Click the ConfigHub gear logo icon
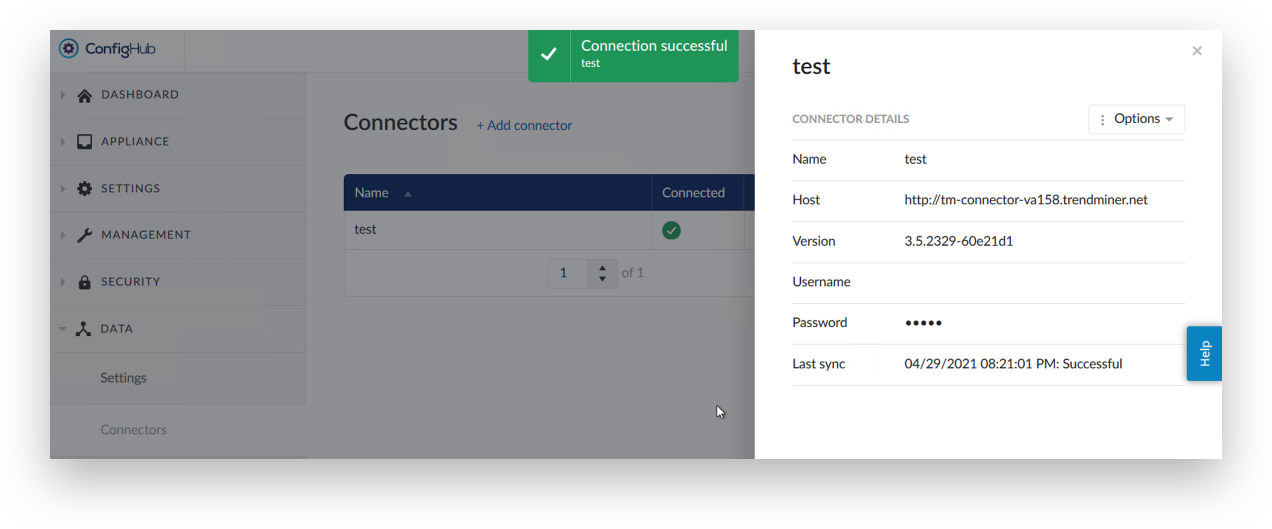The width and height of the screenshot is (1272, 529). pos(69,48)
